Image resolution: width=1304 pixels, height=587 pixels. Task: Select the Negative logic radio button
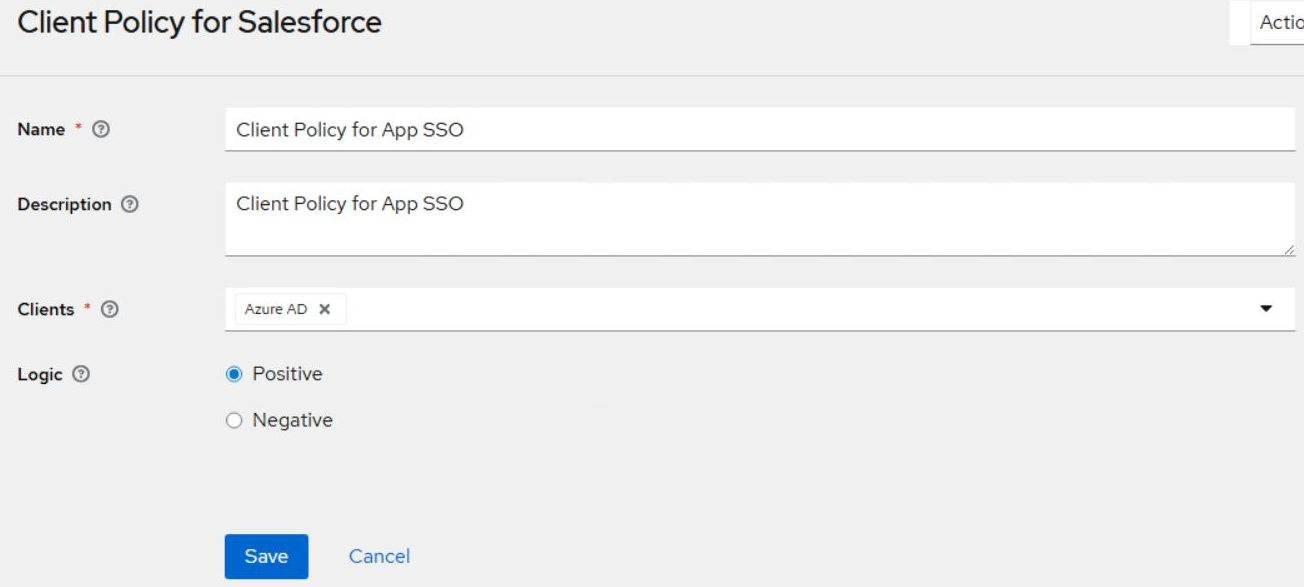(234, 420)
